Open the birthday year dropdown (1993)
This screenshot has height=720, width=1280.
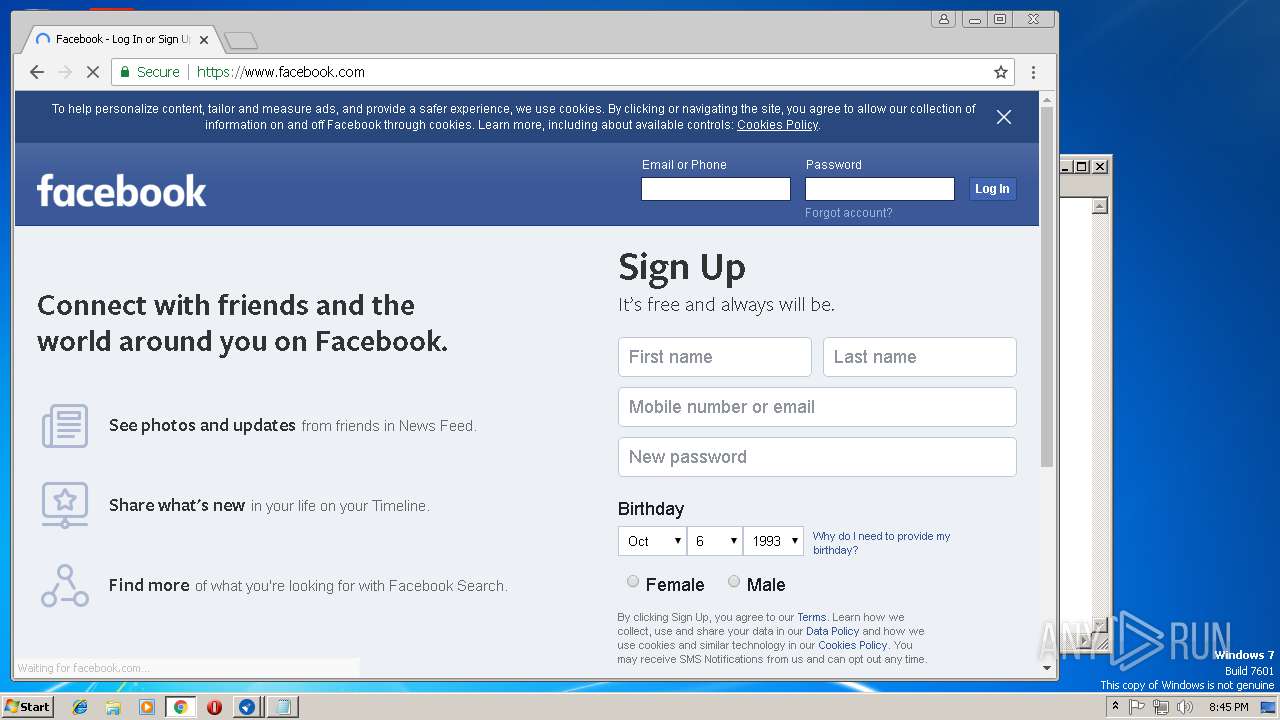point(773,541)
